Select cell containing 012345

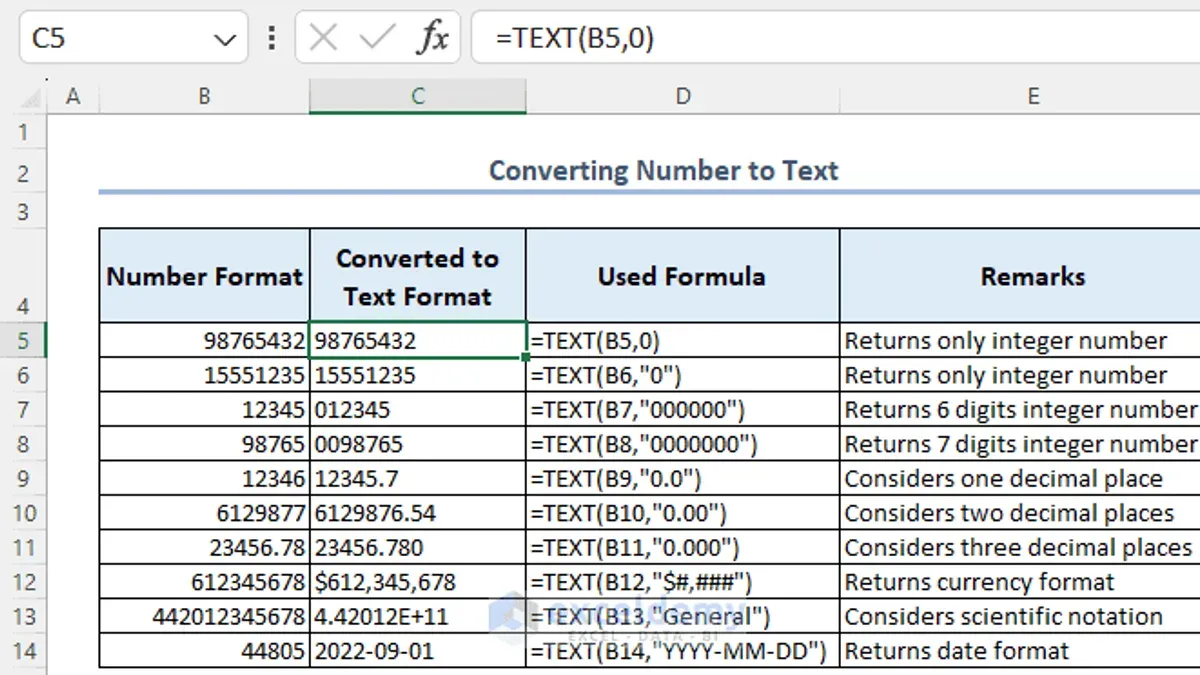pos(418,410)
